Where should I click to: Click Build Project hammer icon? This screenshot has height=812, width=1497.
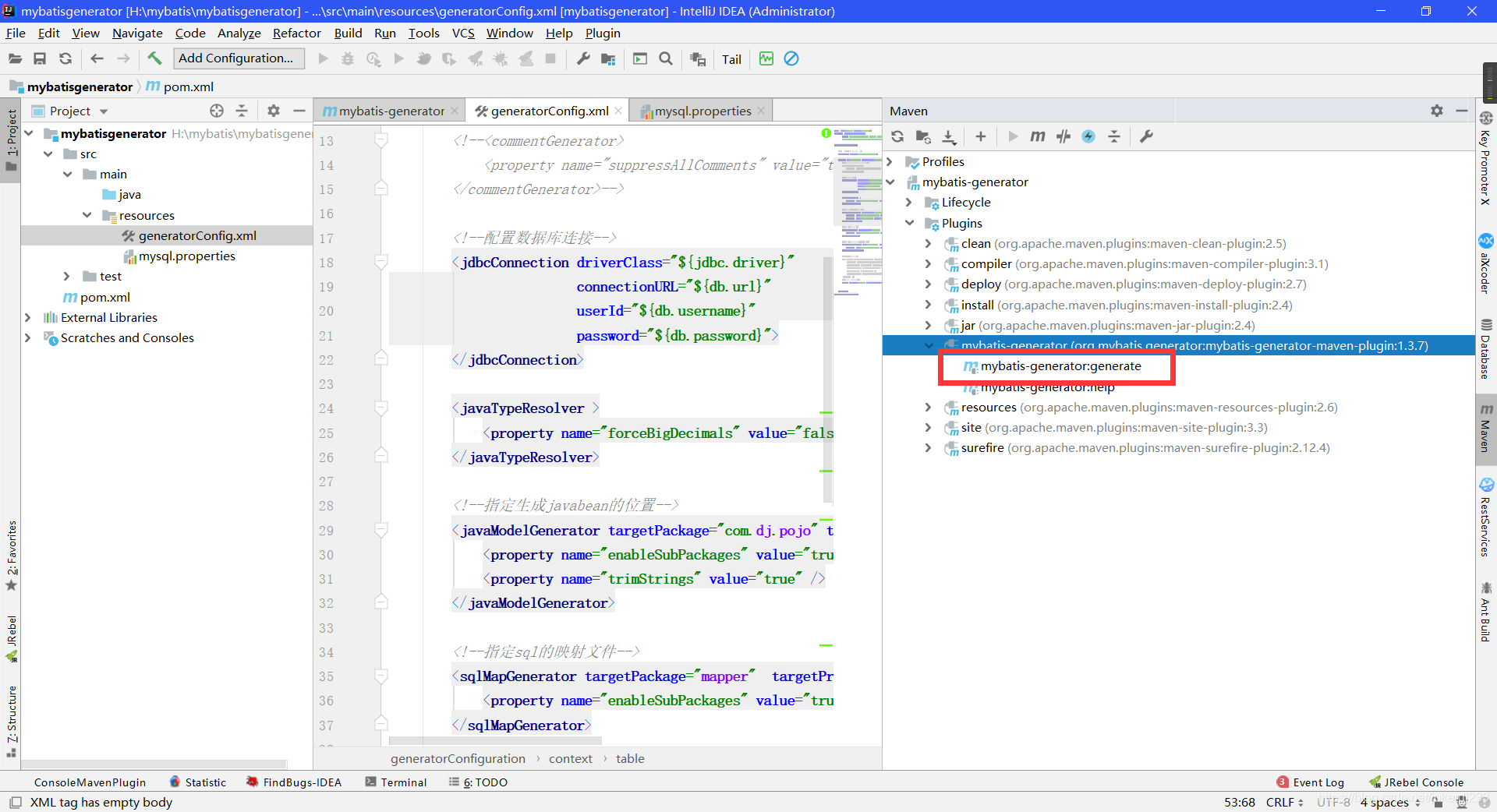[154, 58]
